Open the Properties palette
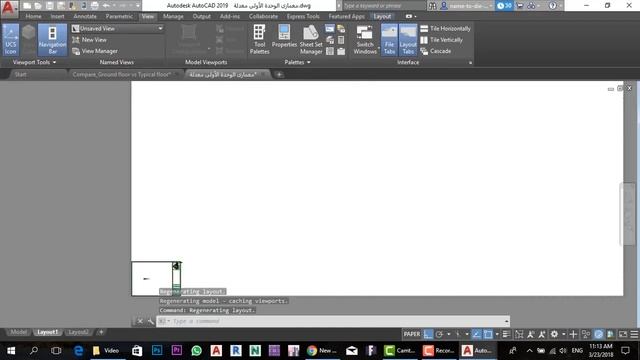Screen dimensions: 640x360 (284, 37)
